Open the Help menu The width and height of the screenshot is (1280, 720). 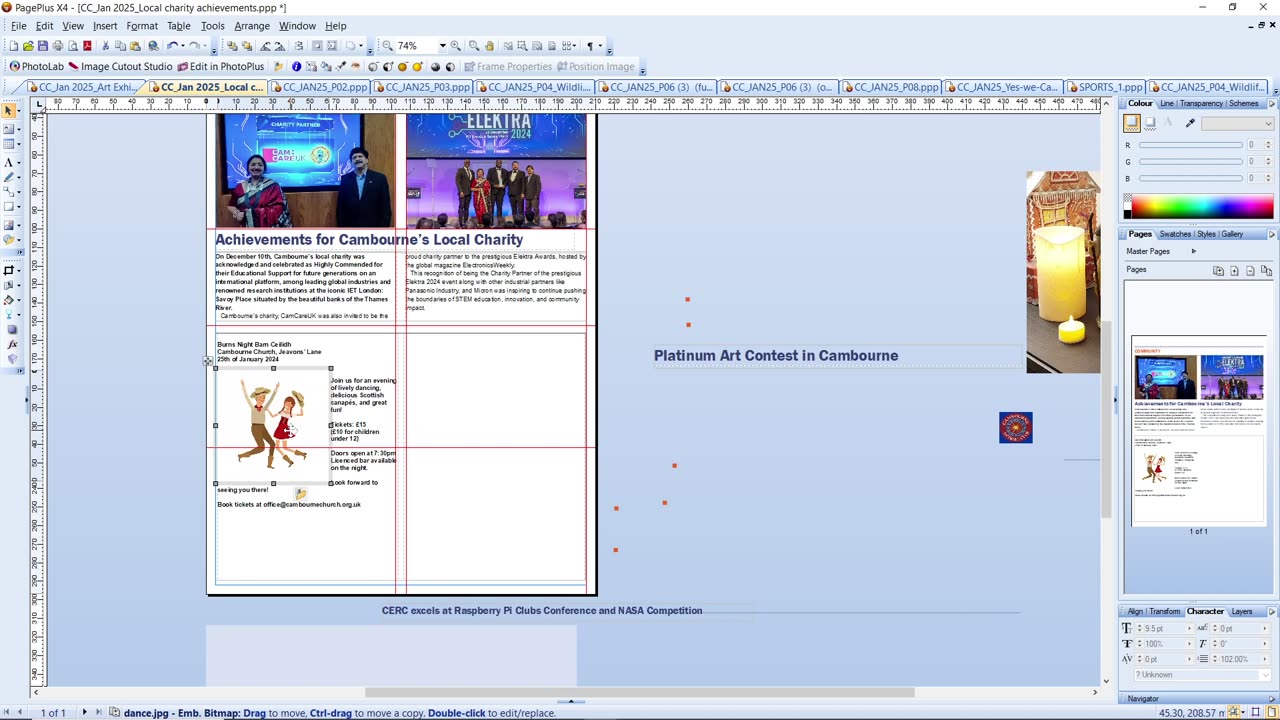336,26
